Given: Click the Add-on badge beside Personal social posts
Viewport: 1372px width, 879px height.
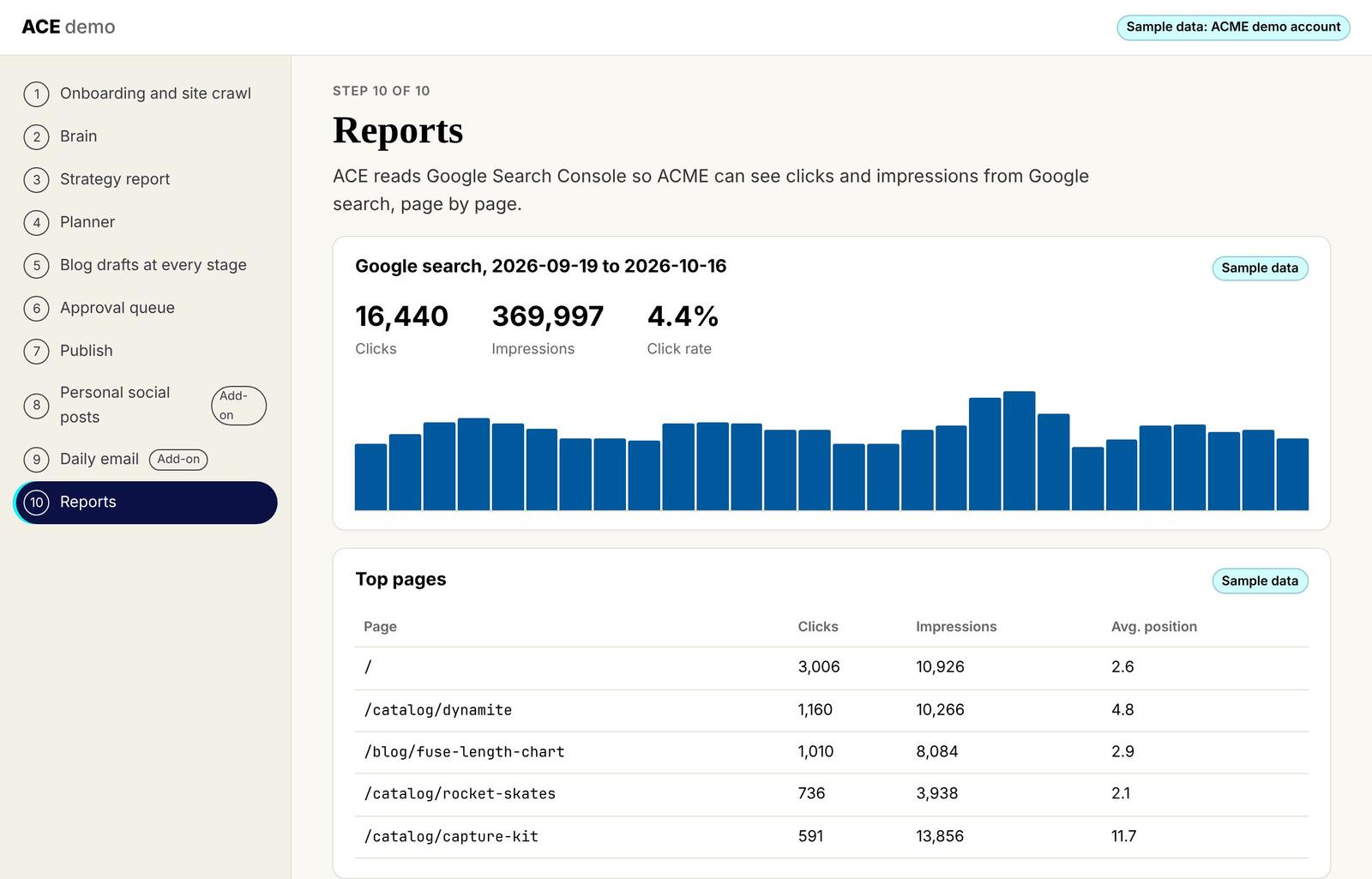Looking at the screenshot, I should pos(238,406).
